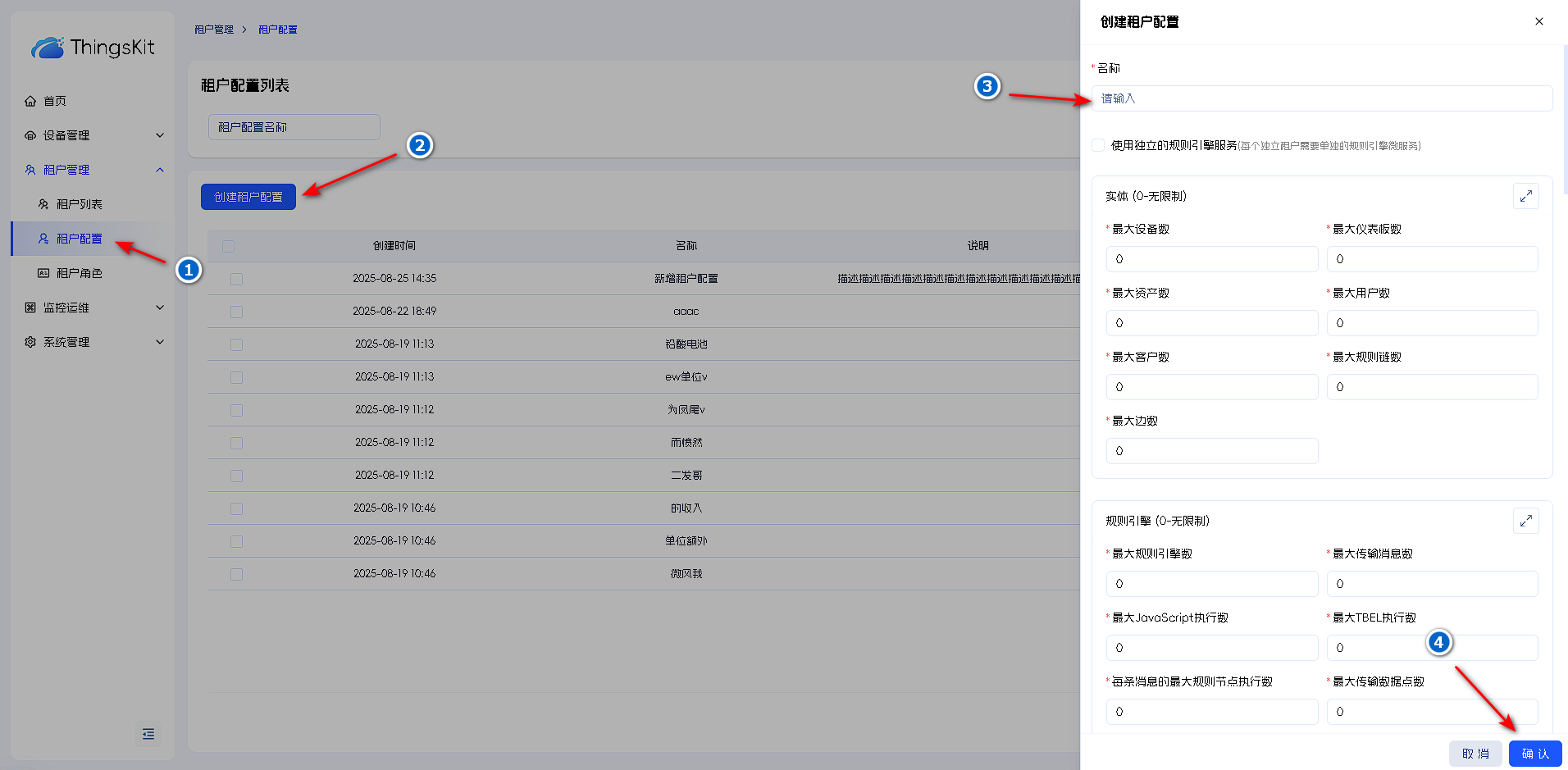Viewport: 1568px width, 770px height.
Task: Close the 创建租户配置 drawer
Action: pos(1538,21)
